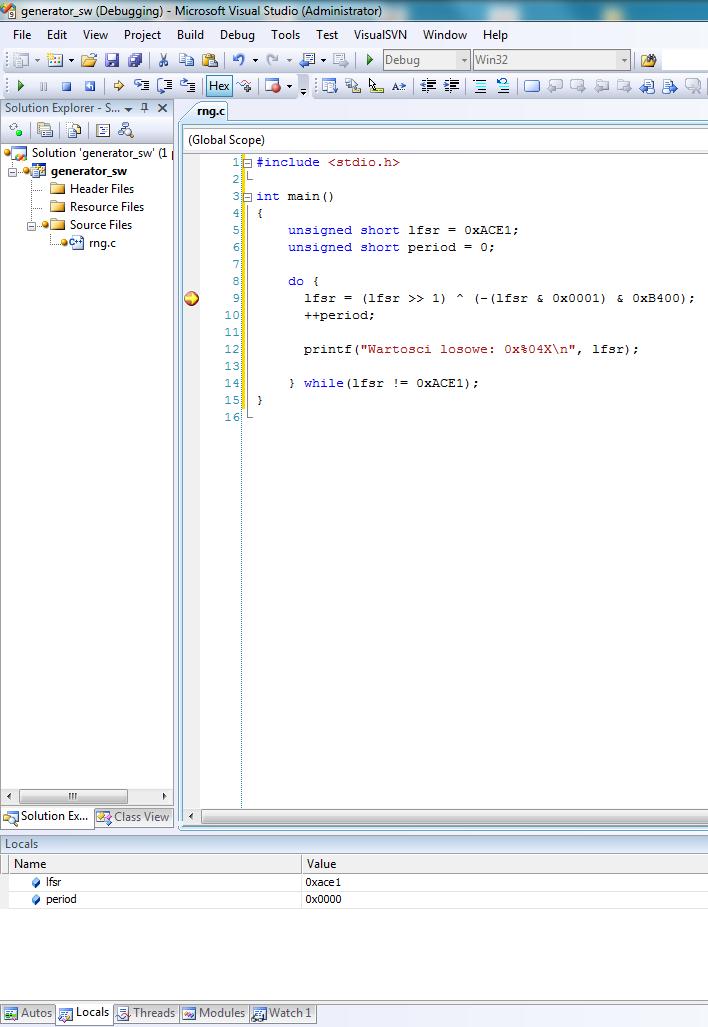Open the Debug configuration dropdown

point(464,60)
